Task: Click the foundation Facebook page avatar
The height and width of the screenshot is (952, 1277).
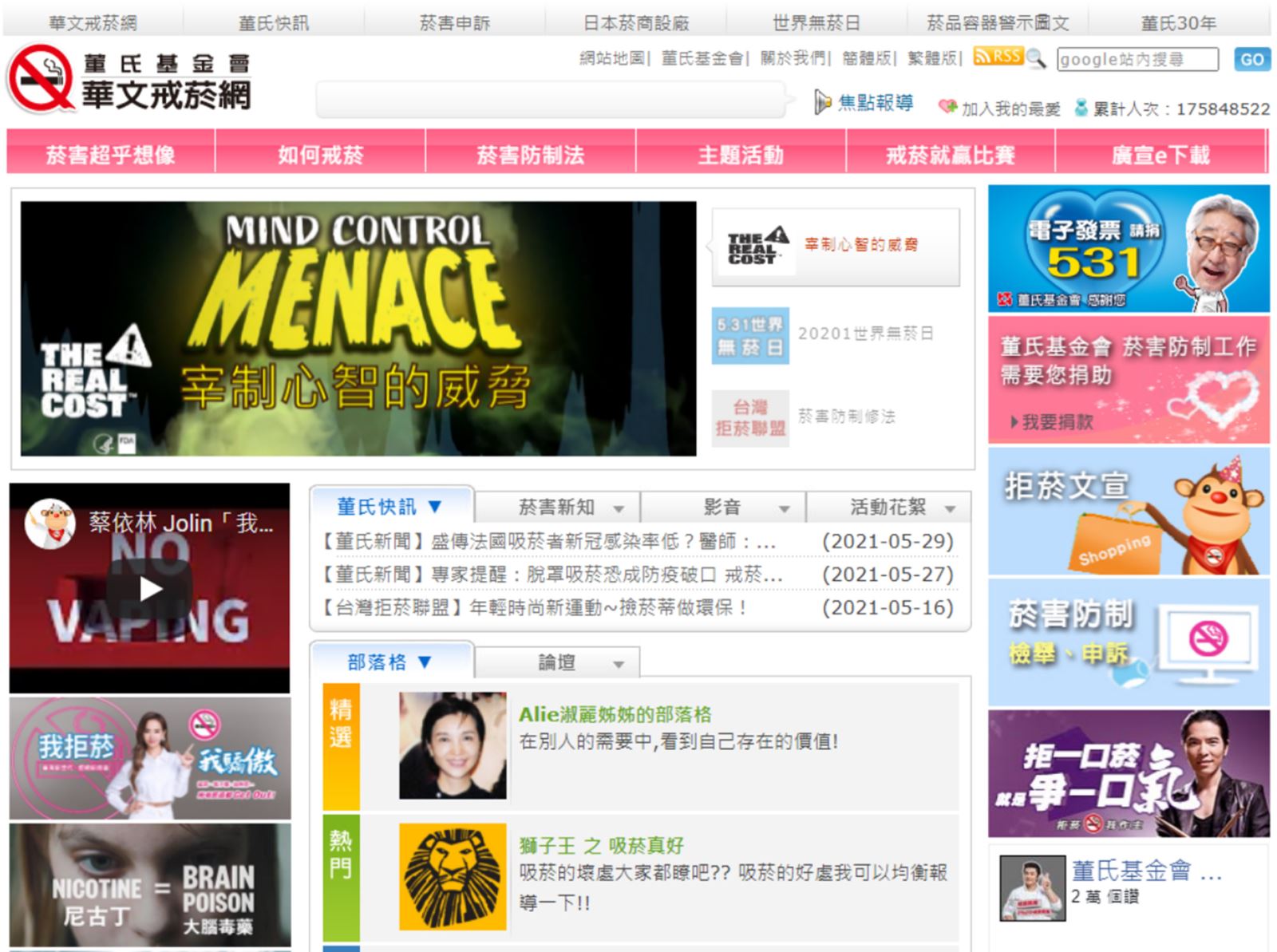Action: tap(1032, 888)
